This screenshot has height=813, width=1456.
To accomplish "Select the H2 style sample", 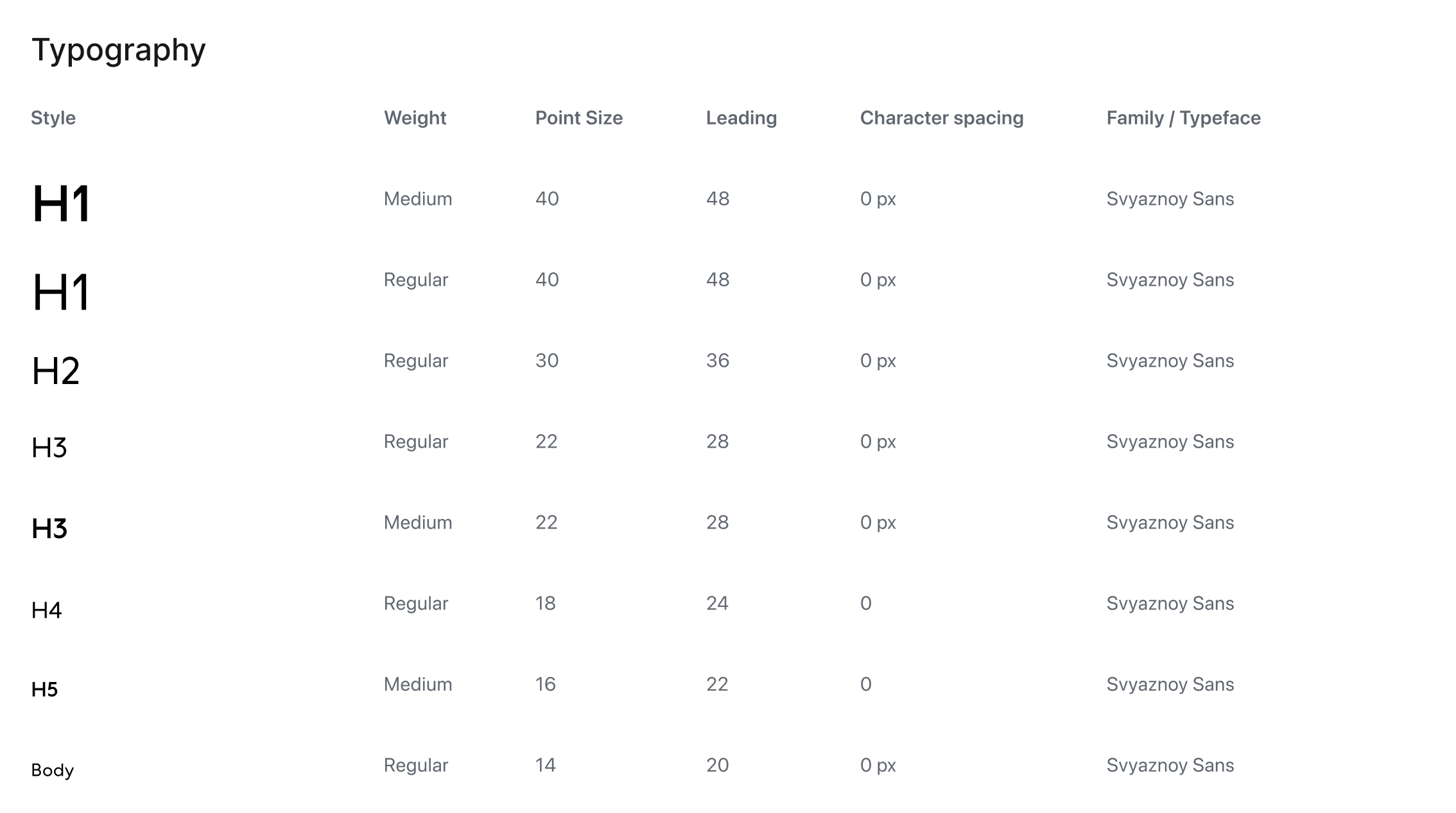I will (x=56, y=371).
